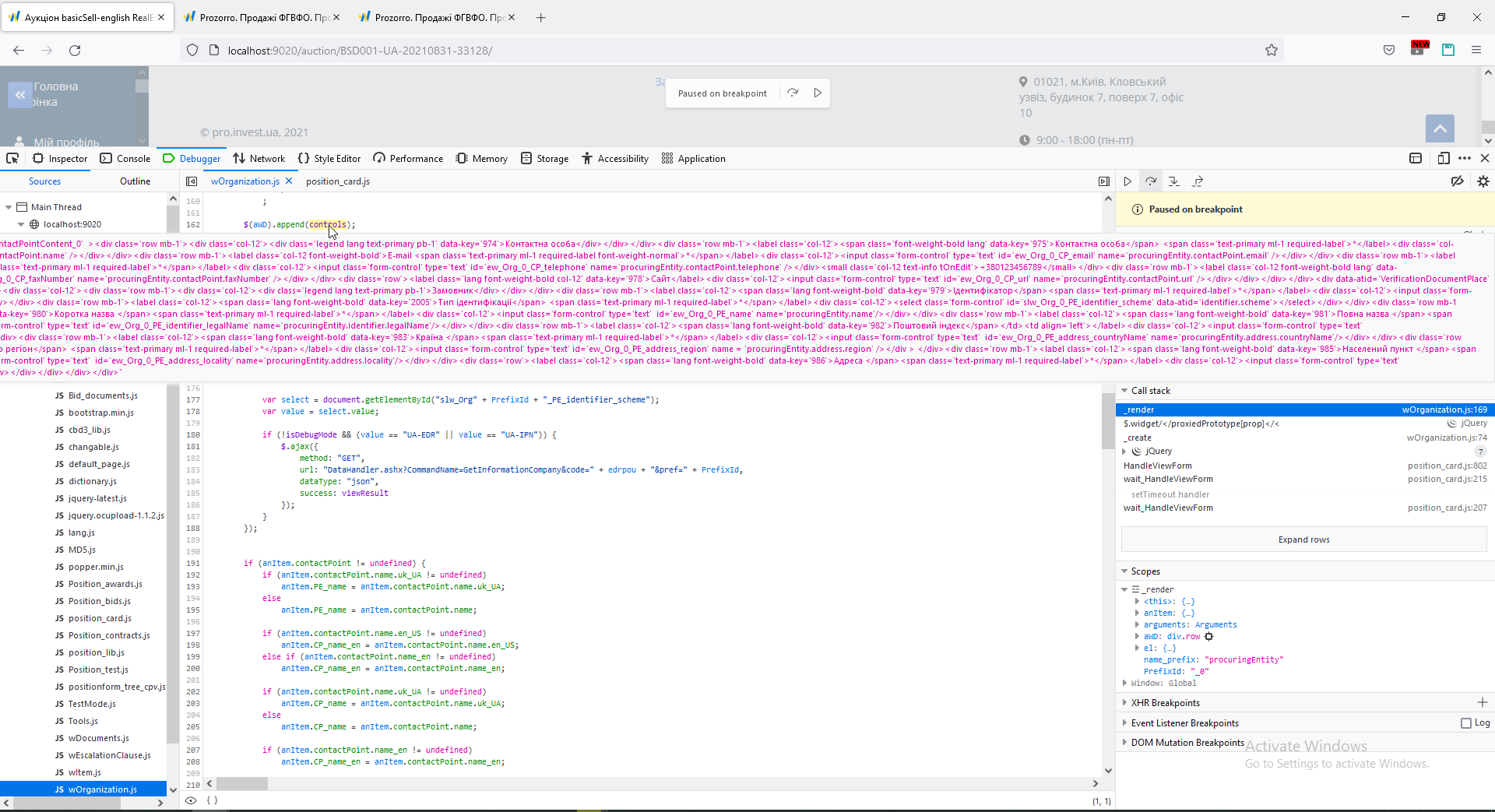
Task: Step over from page paused overlay
Action: coord(793,93)
